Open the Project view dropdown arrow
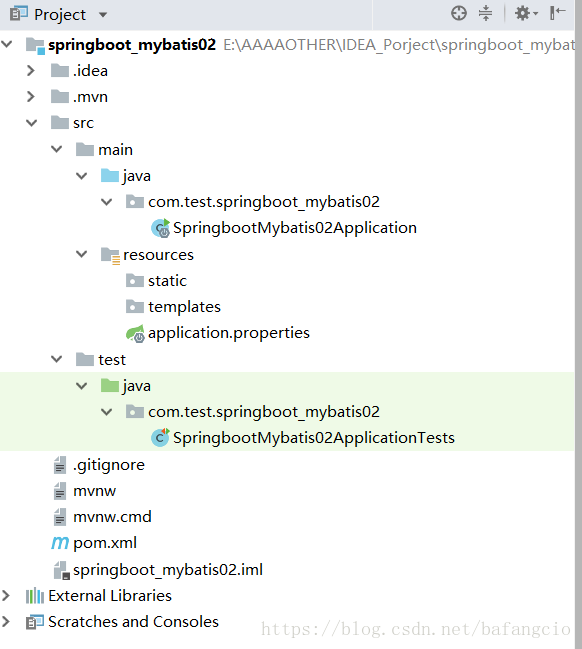The height and width of the screenshot is (649, 582). pos(103,15)
